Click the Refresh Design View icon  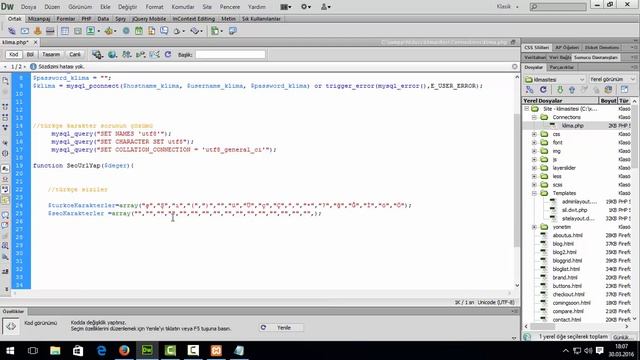(x=168, y=54)
